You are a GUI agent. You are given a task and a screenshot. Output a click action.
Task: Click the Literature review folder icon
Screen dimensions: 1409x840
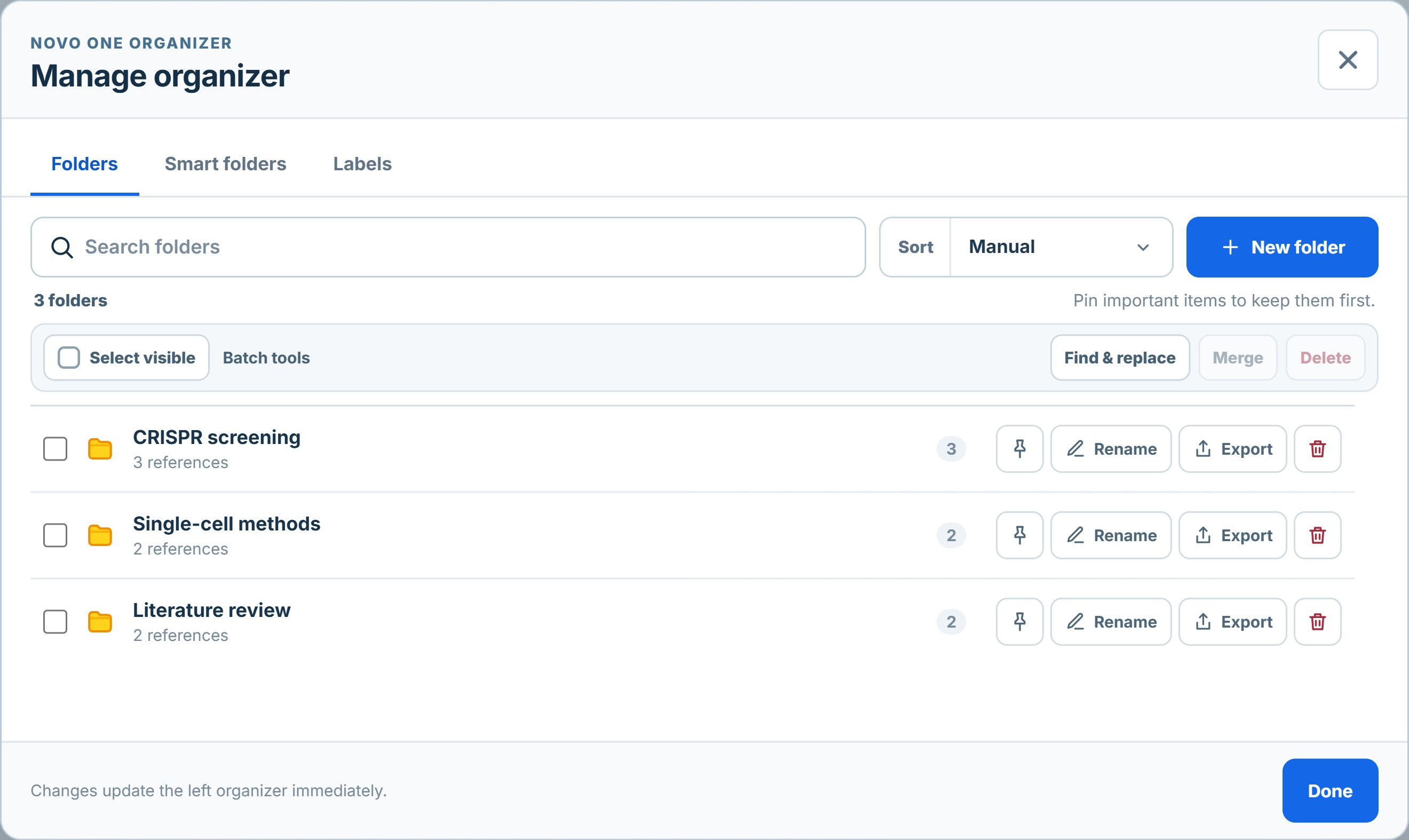coord(100,622)
